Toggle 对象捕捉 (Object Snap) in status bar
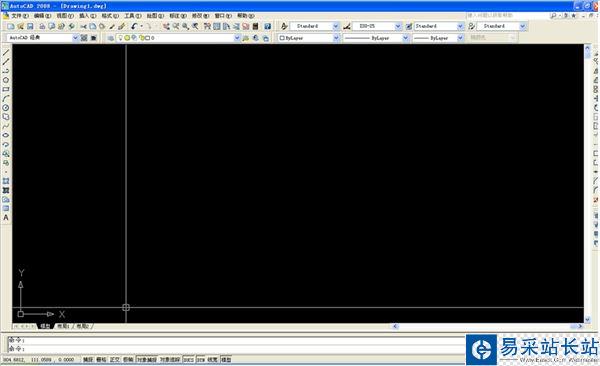 pyautogui.click(x=147, y=359)
